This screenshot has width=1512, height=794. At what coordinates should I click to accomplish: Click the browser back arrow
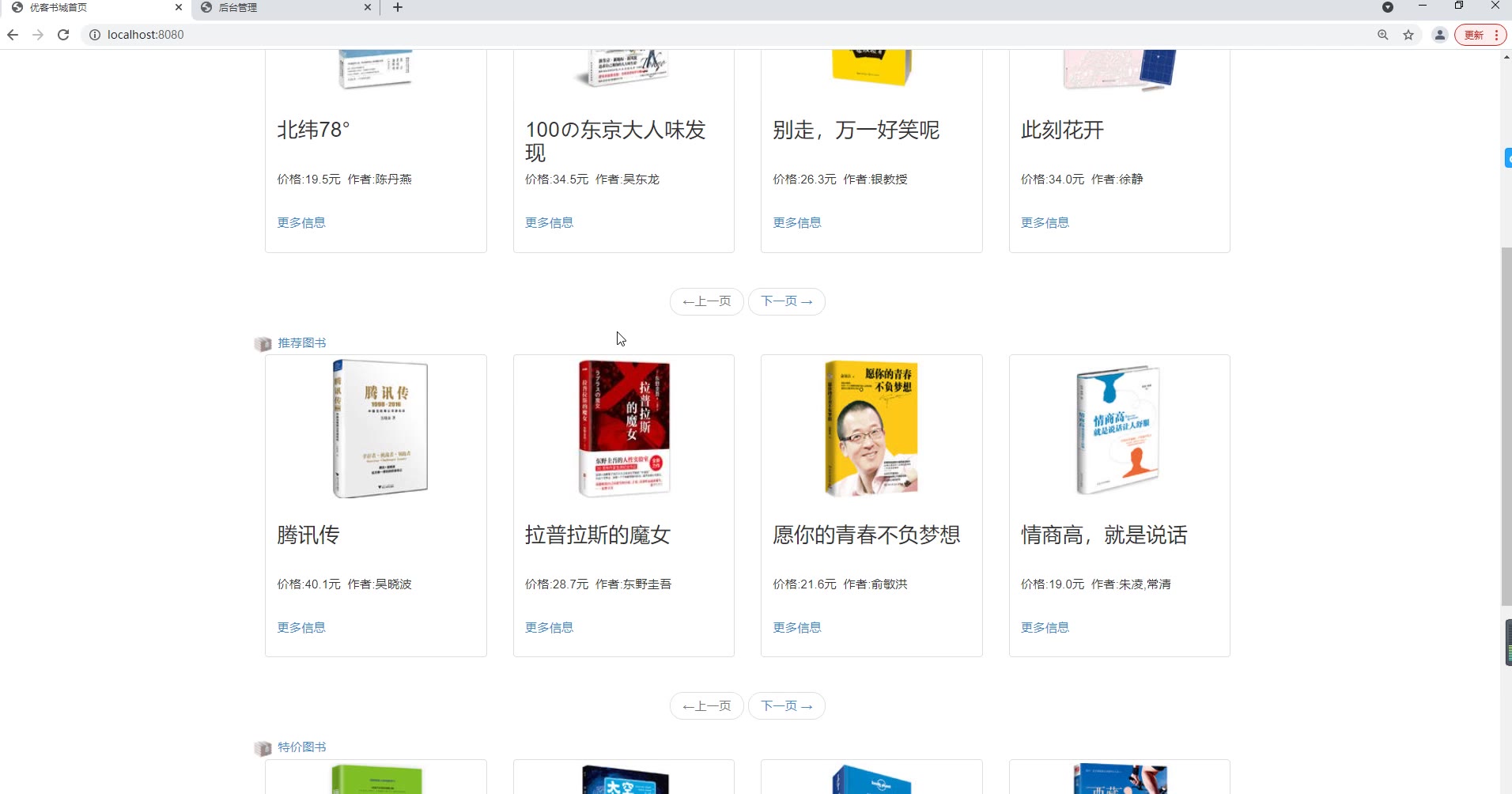(13, 35)
